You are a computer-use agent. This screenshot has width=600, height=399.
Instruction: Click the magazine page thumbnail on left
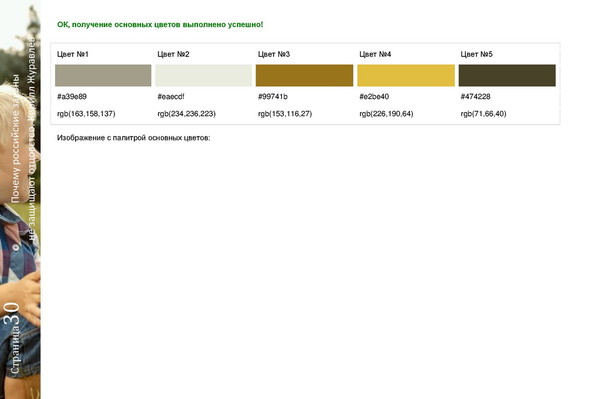coord(20,199)
